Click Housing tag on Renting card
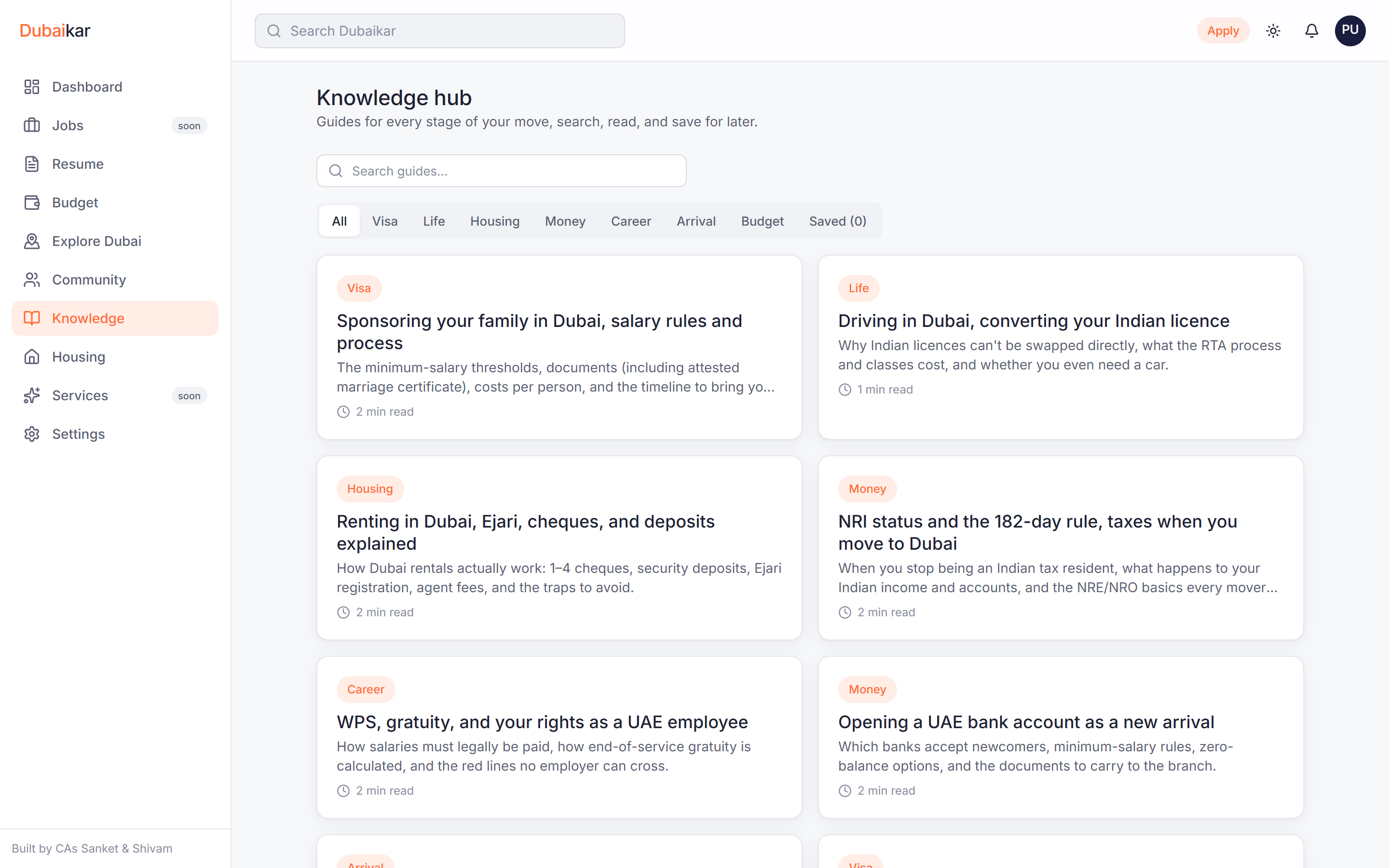The width and height of the screenshot is (1389, 868). [x=369, y=488]
